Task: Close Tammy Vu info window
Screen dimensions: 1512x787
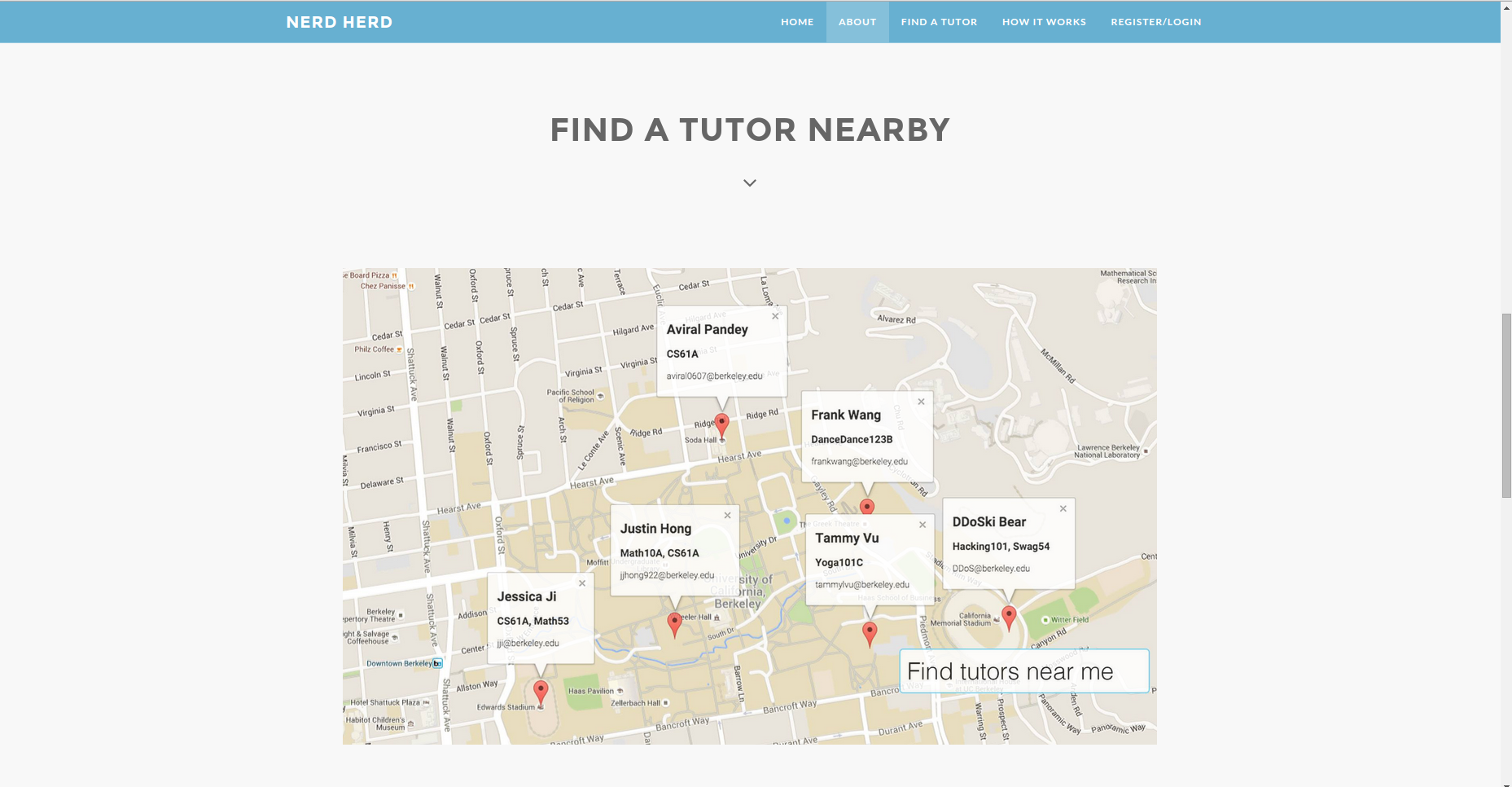Action: [x=923, y=525]
